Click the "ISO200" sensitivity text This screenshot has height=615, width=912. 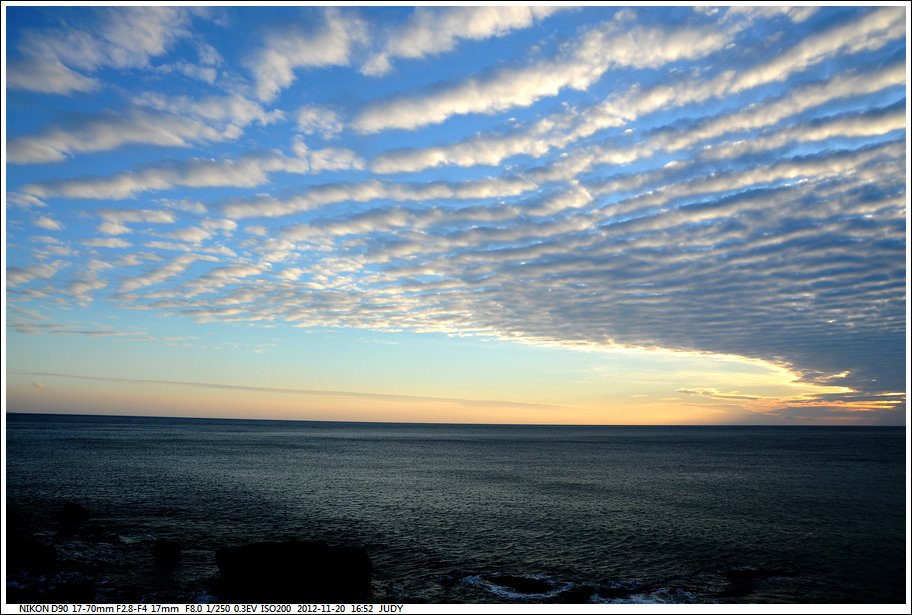(x=276, y=609)
